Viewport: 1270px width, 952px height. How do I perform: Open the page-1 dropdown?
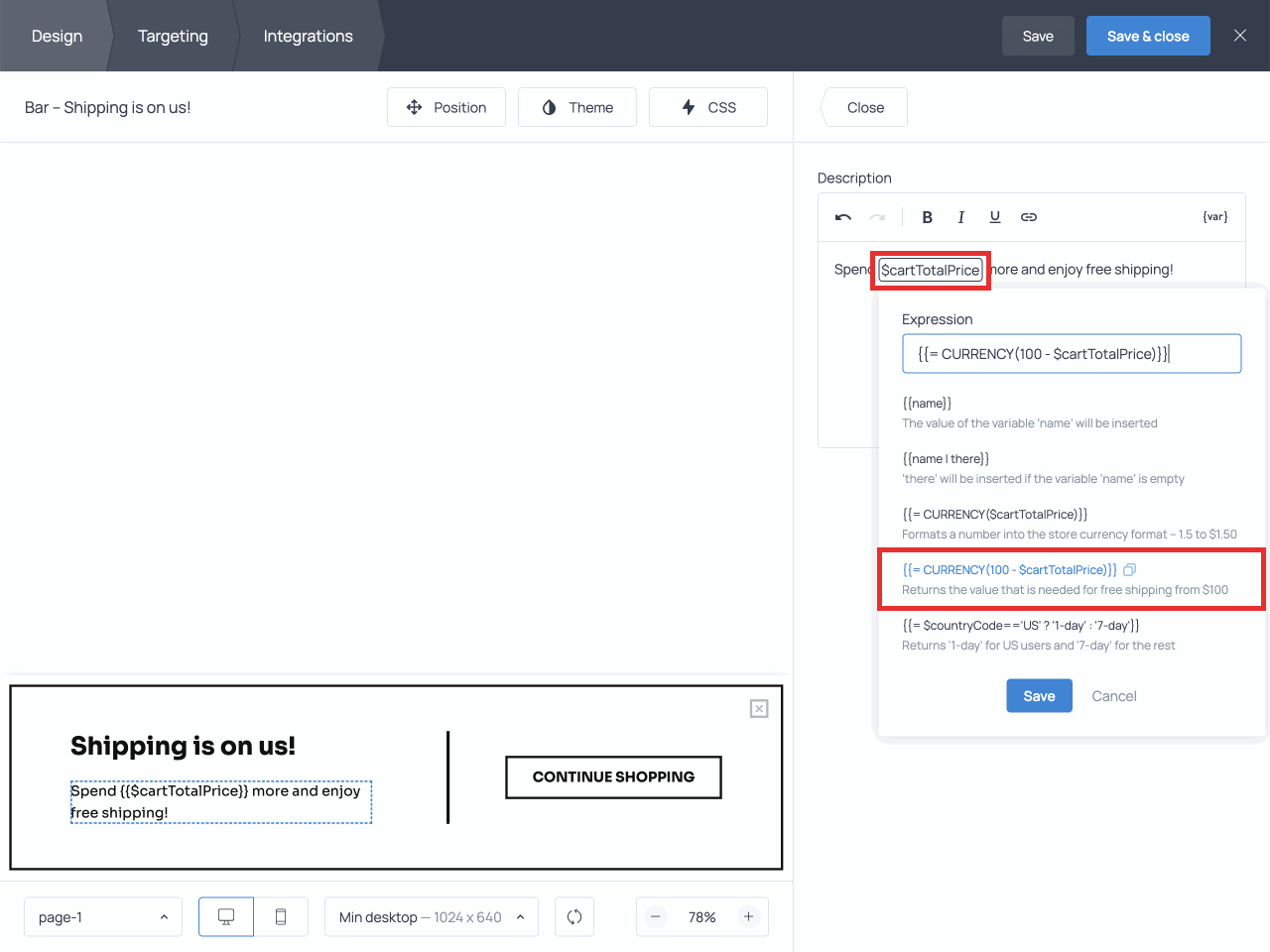[x=103, y=917]
